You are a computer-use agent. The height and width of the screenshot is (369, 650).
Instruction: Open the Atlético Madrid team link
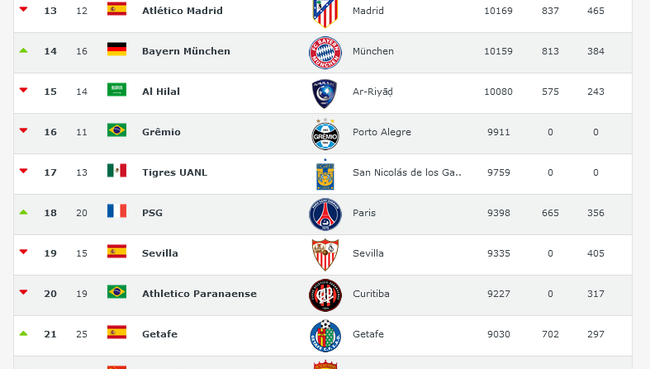(182, 11)
